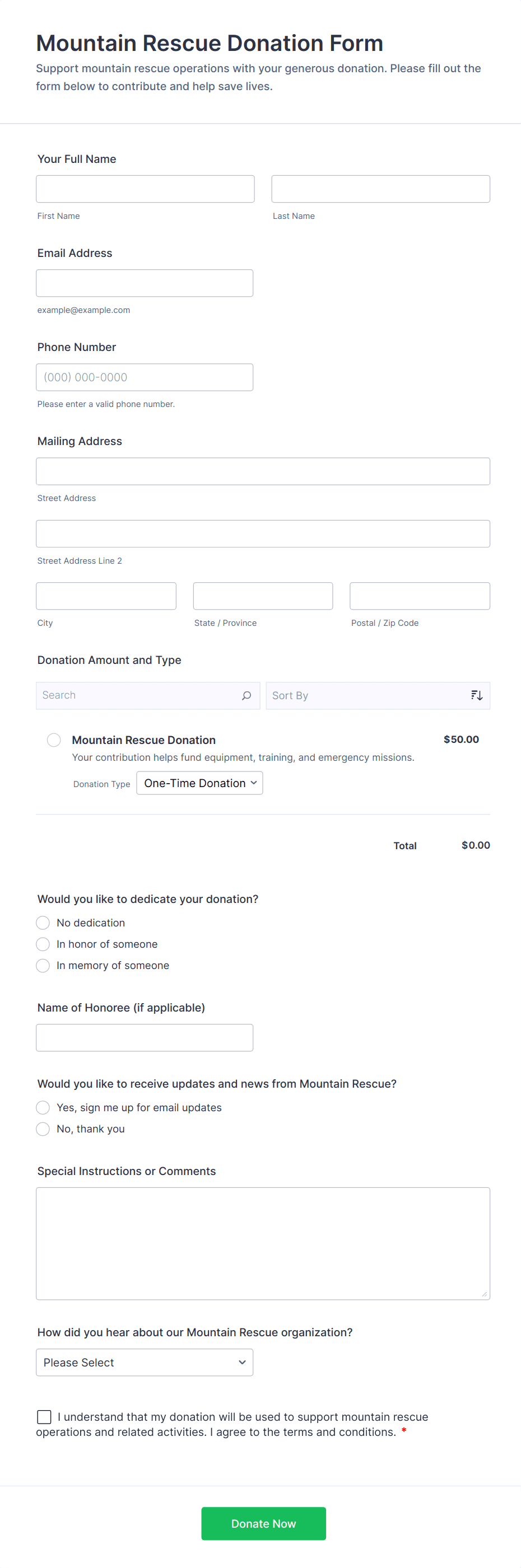
Task: Open the Please Select referral dropdown
Action: (145, 1362)
